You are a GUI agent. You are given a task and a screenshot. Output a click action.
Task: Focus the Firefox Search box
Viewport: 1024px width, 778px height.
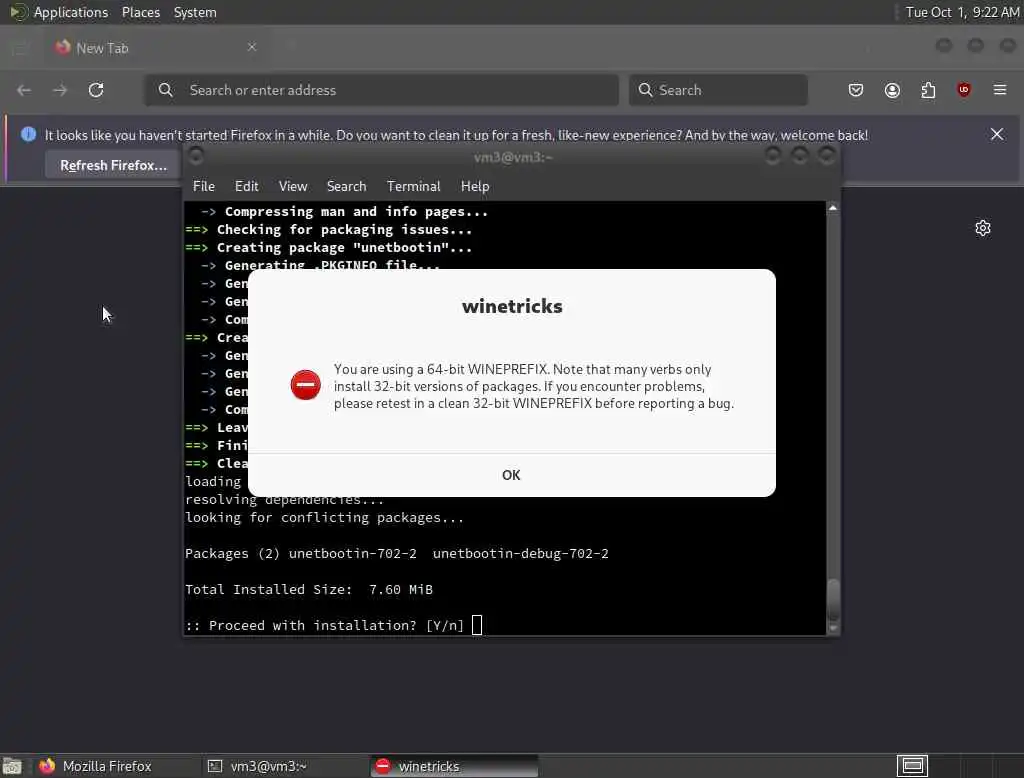pos(718,90)
